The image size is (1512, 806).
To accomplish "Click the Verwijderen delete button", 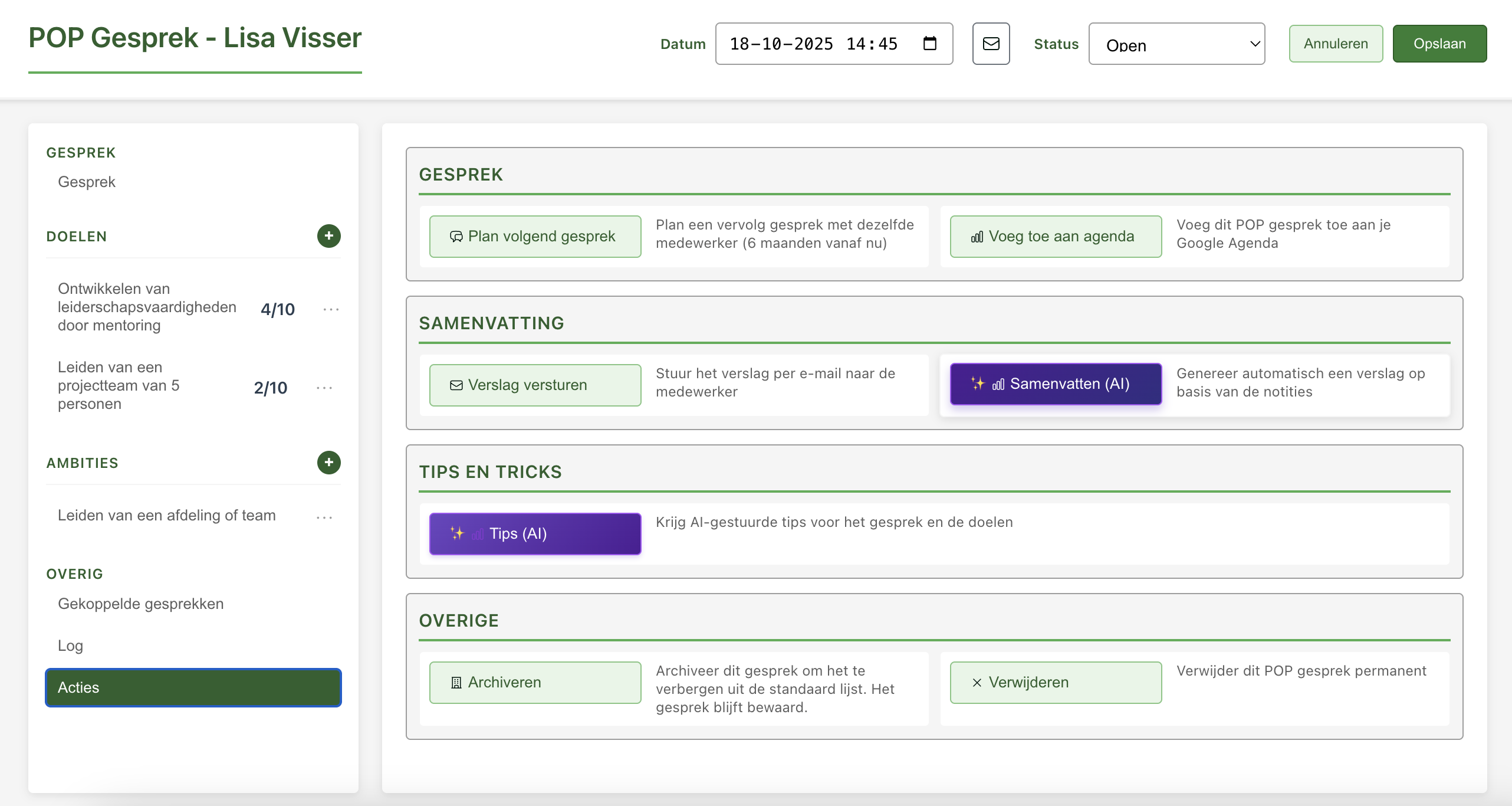I will 1056,683.
